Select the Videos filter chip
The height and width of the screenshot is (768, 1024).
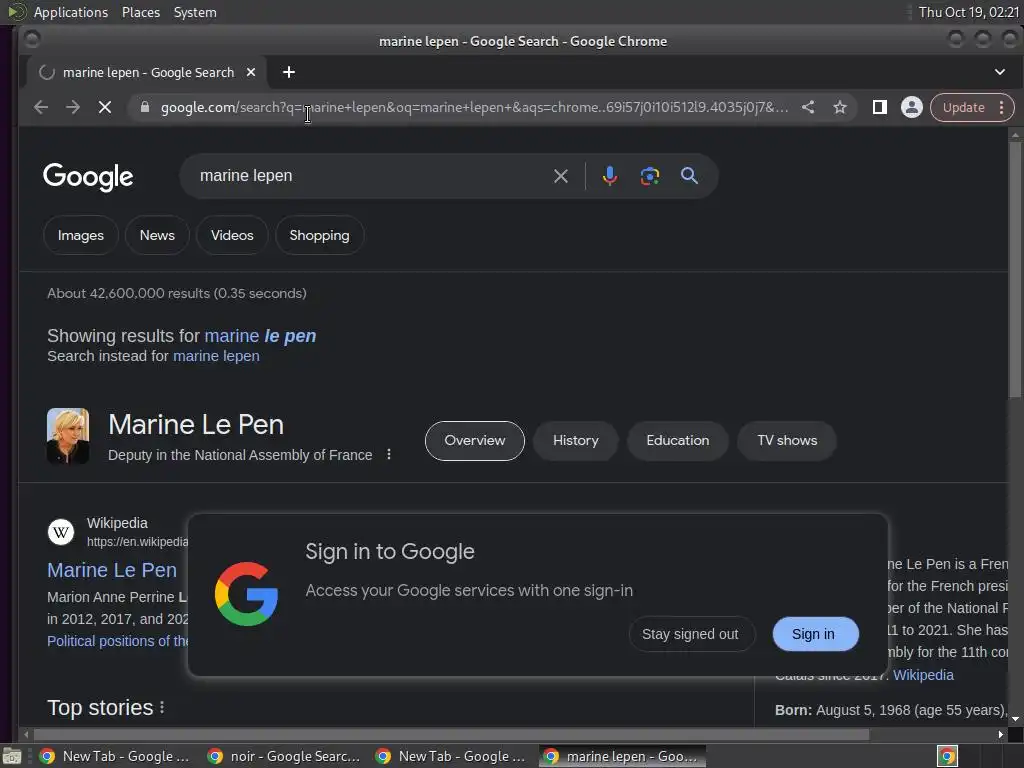tap(232, 235)
